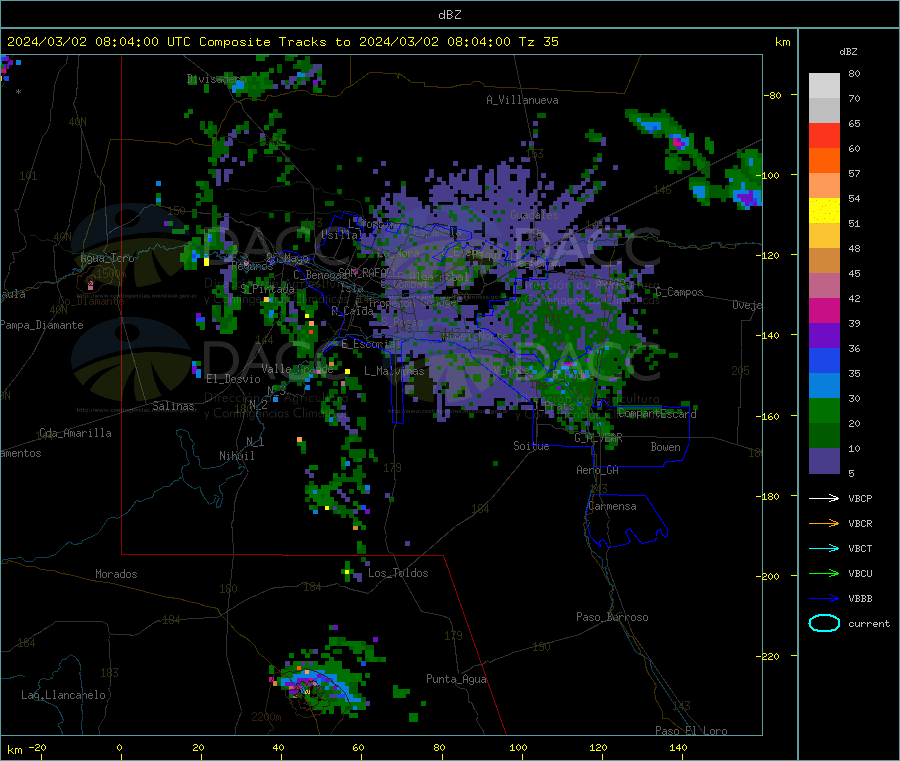Screen dimensions: 900x761
Task: Click the '140' tick on the horizontal km axis
Action: coord(678,747)
